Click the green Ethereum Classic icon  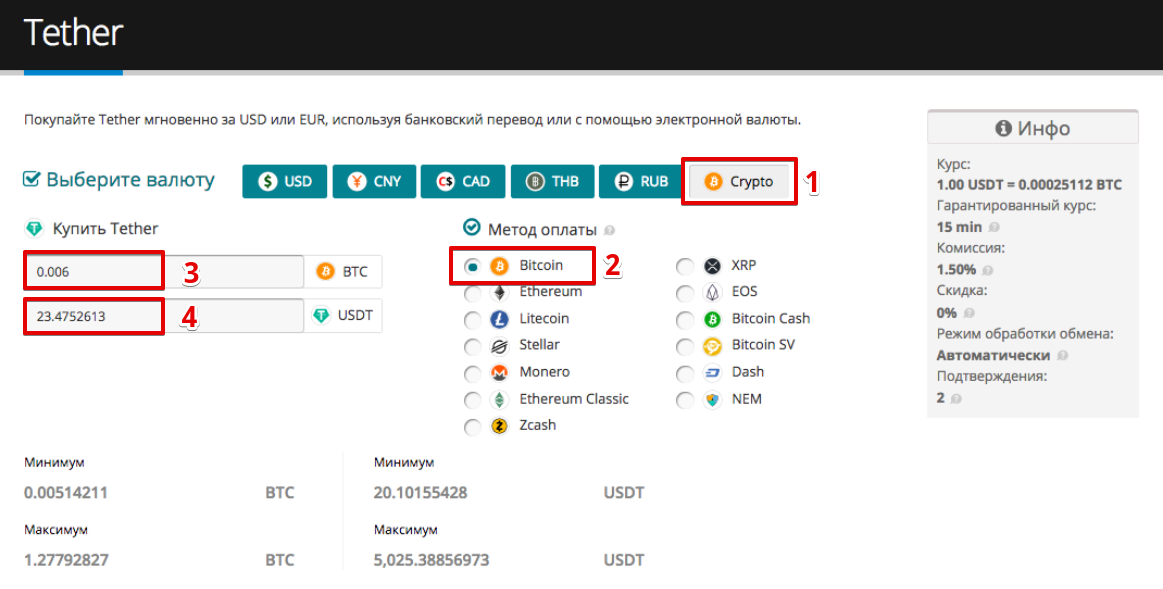[500, 399]
